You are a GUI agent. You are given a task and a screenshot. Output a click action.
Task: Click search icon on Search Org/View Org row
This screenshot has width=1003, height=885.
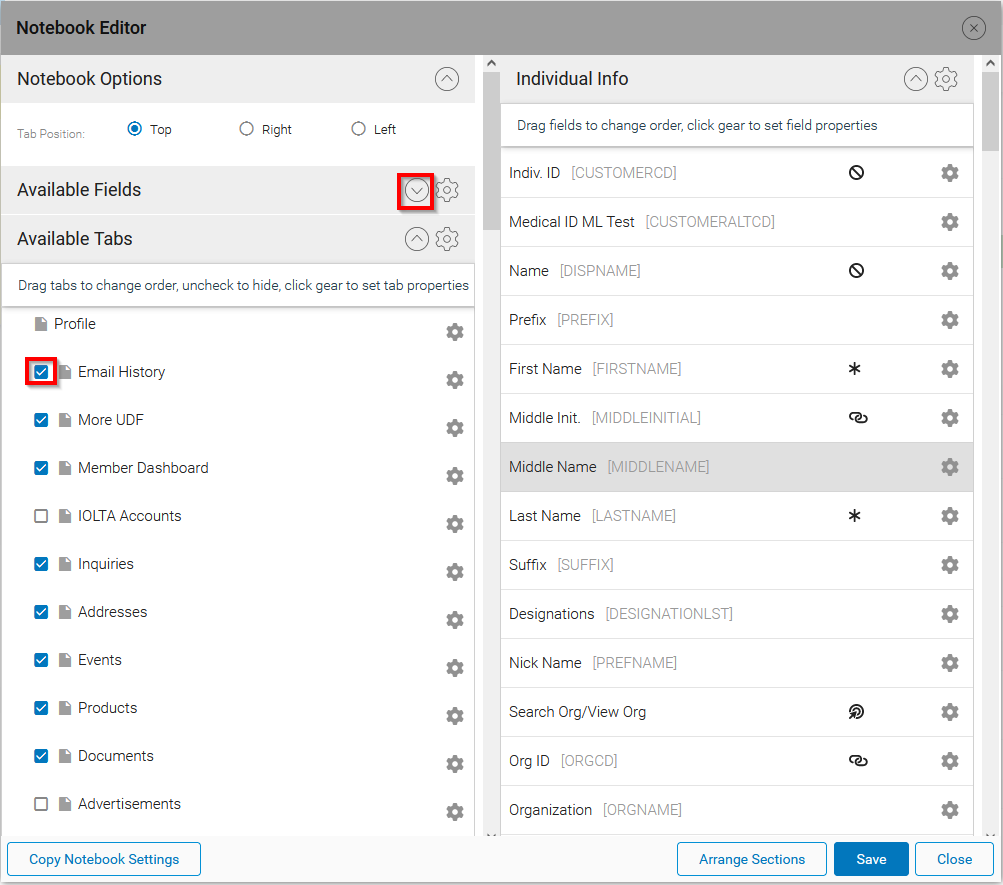click(x=857, y=712)
